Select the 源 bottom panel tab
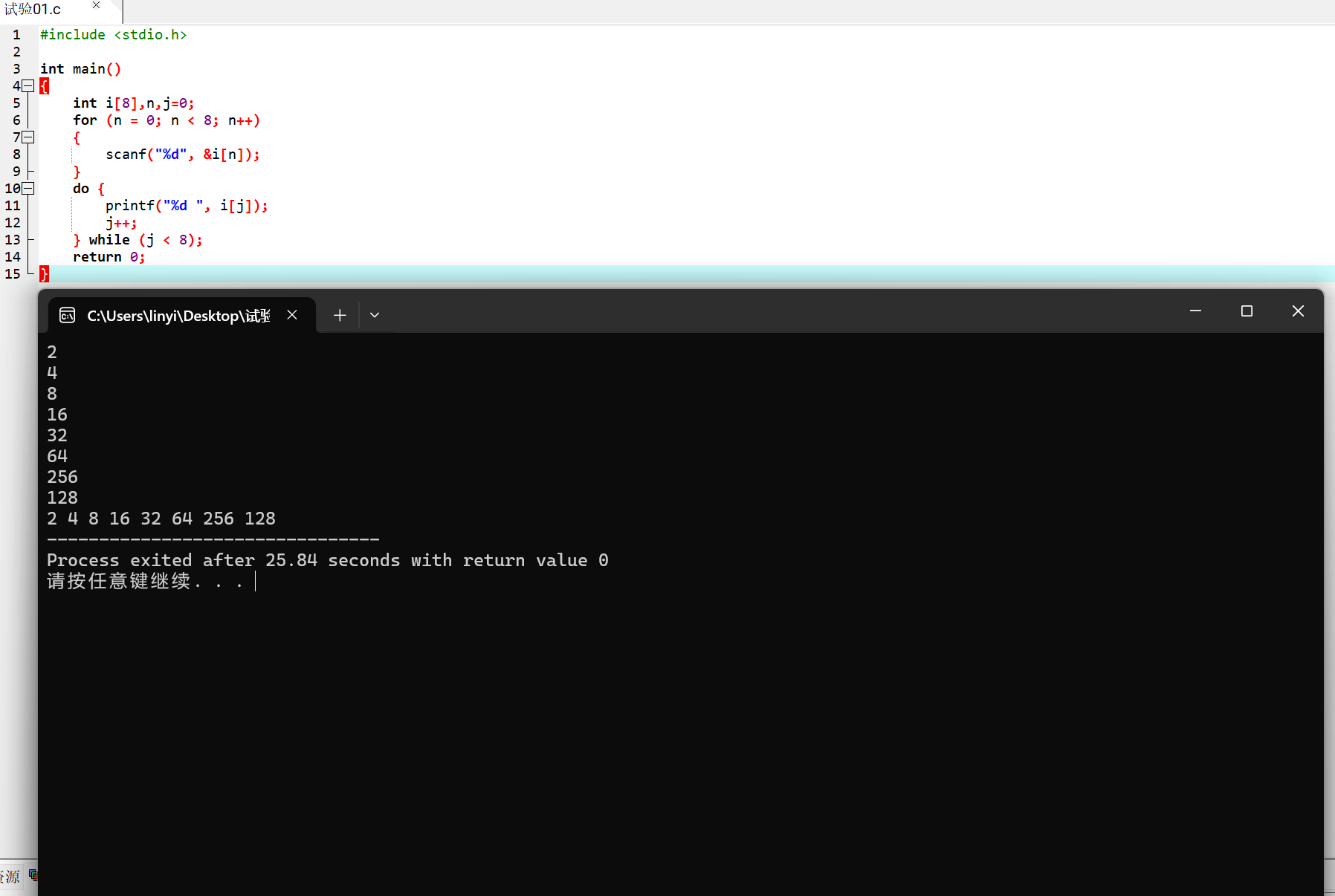This screenshot has height=896, width=1335. pyautogui.click(x=10, y=876)
